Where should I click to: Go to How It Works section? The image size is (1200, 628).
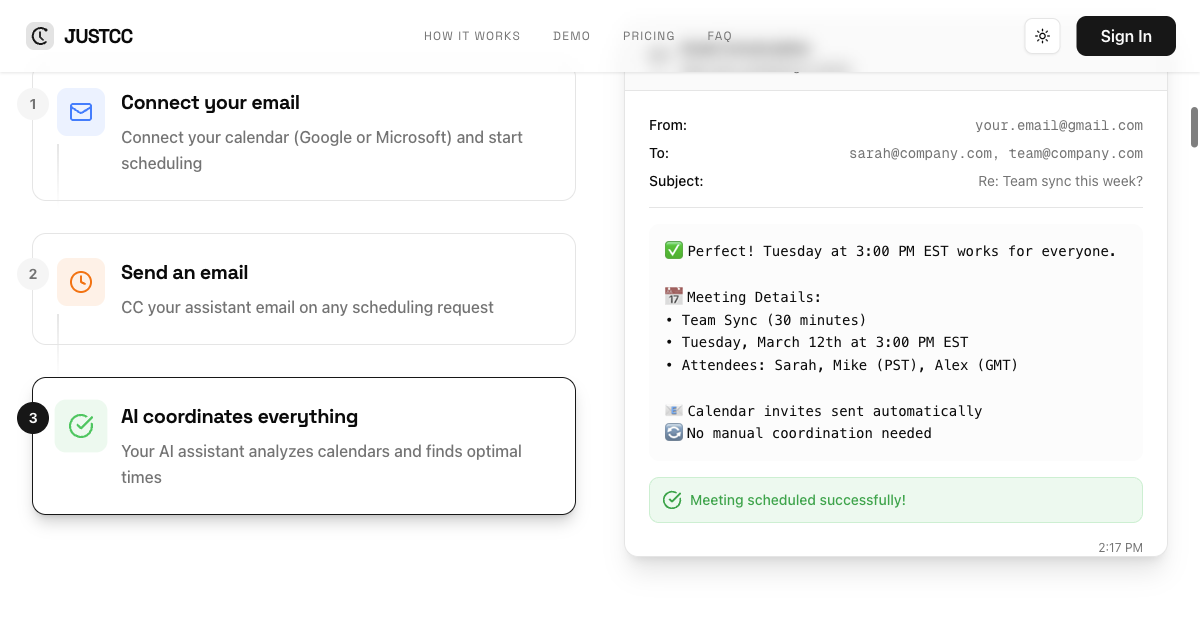[x=472, y=36]
